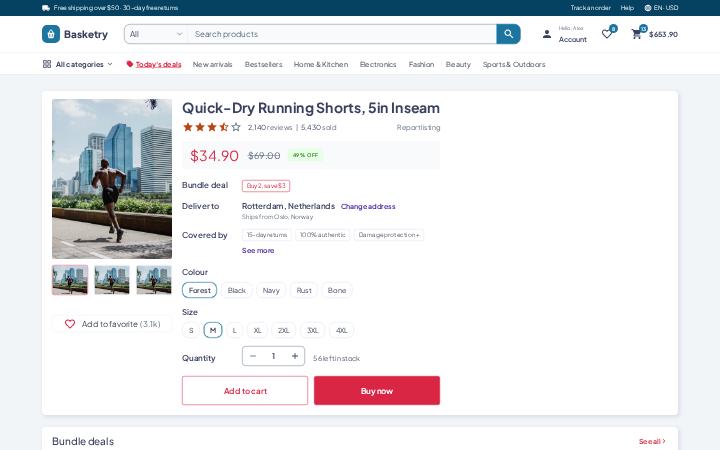
Task: Click Add to favorite (3.1k)
Action: coord(112,324)
